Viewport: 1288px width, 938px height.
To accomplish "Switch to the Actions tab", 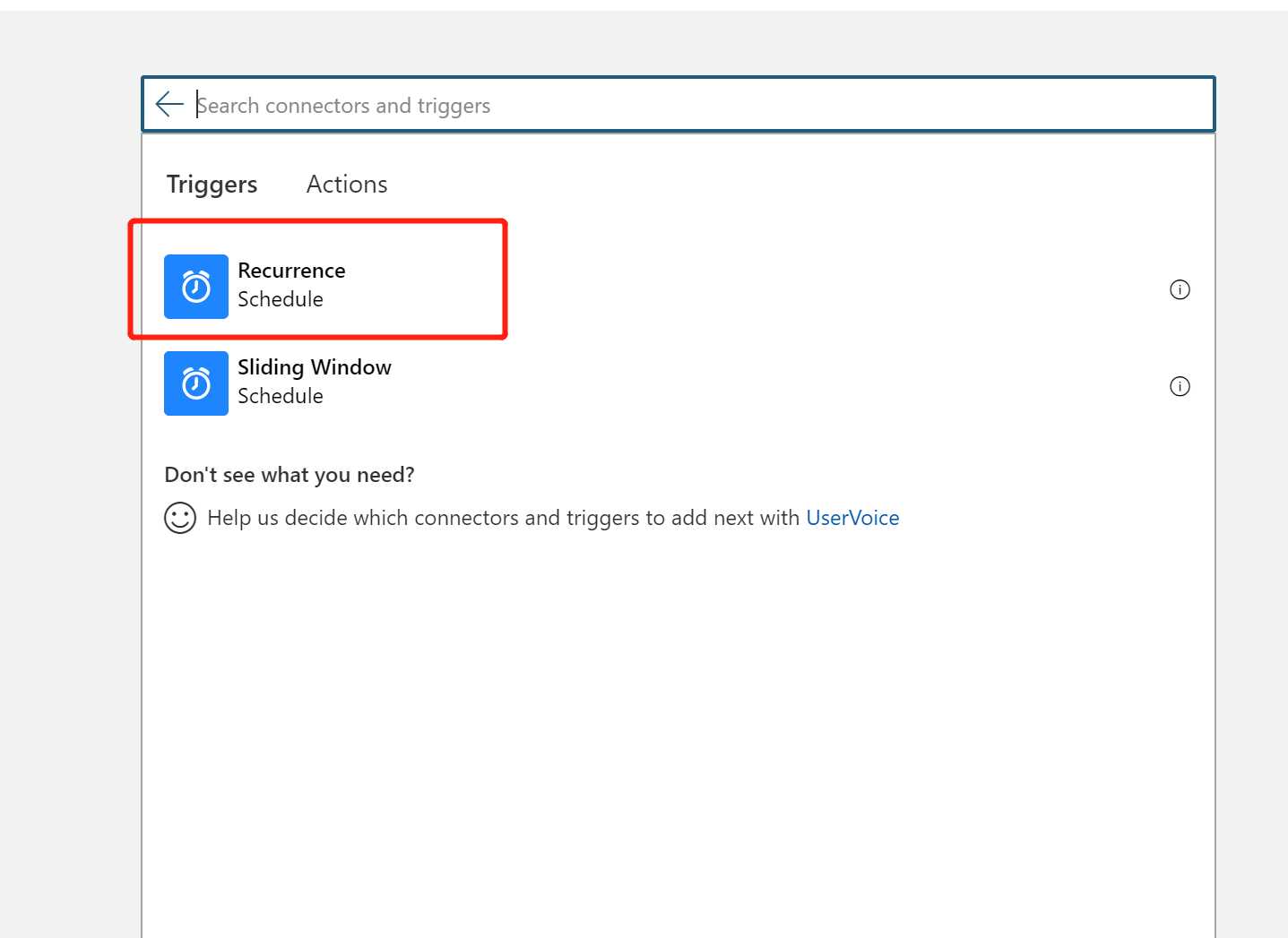I will click(x=347, y=185).
